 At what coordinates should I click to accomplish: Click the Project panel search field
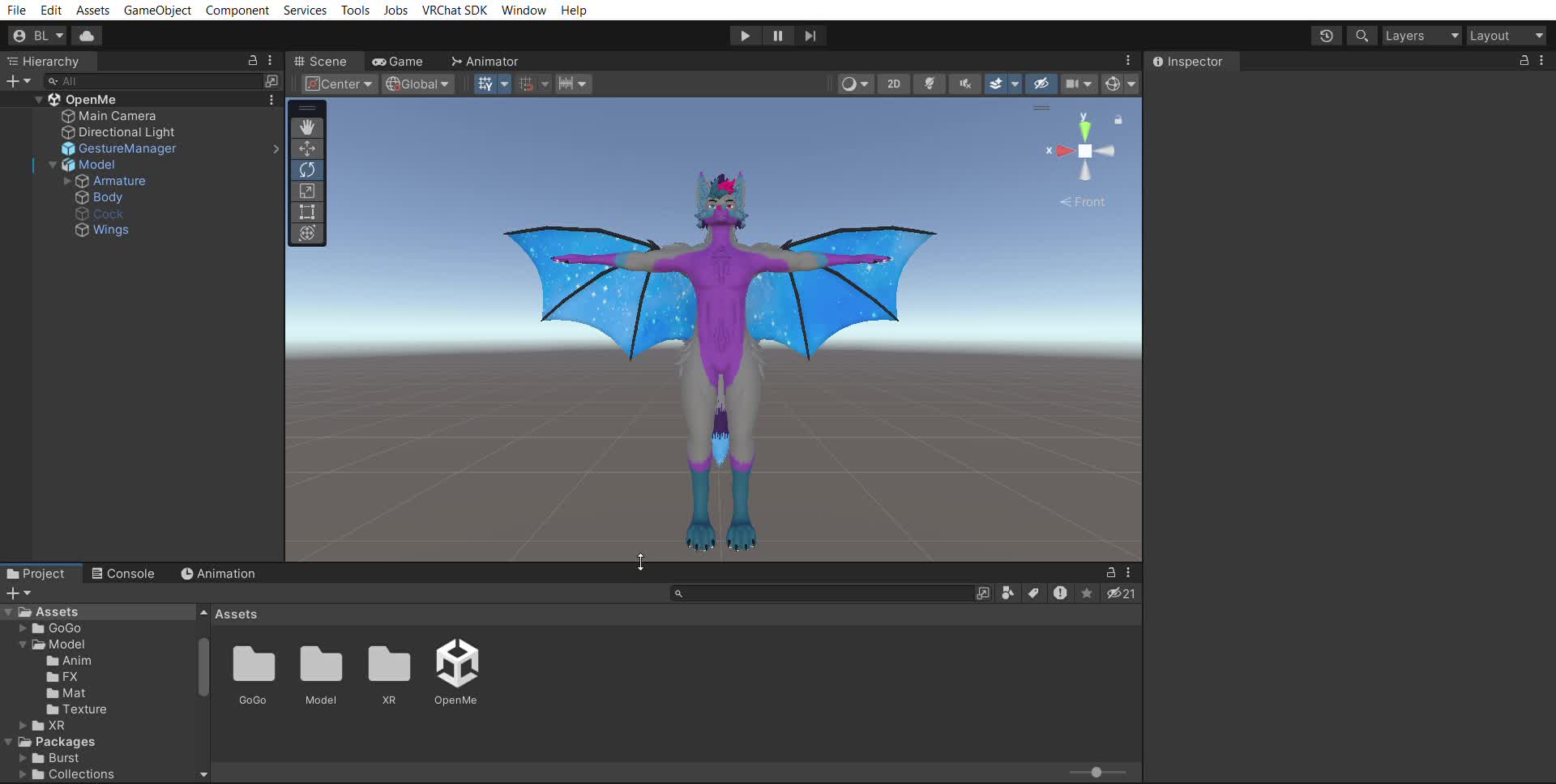click(x=821, y=593)
